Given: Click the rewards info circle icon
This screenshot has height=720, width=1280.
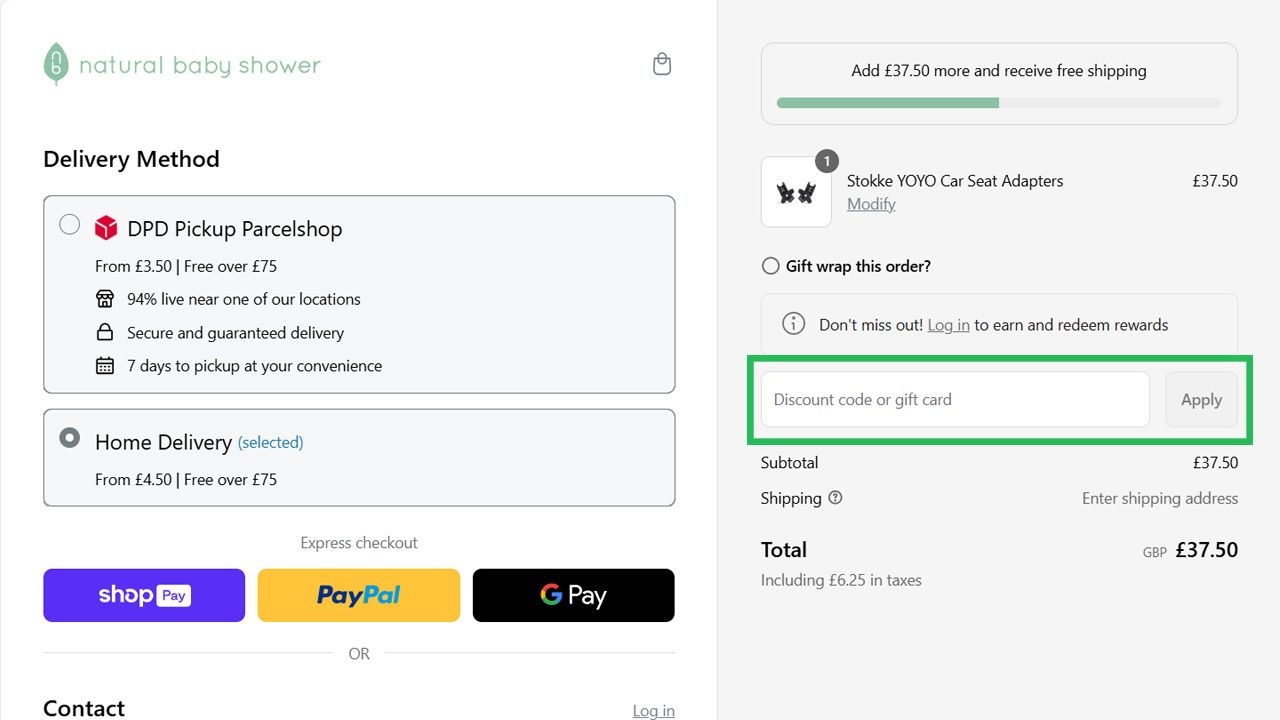Looking at the screenshot, I should click(793, 323).
